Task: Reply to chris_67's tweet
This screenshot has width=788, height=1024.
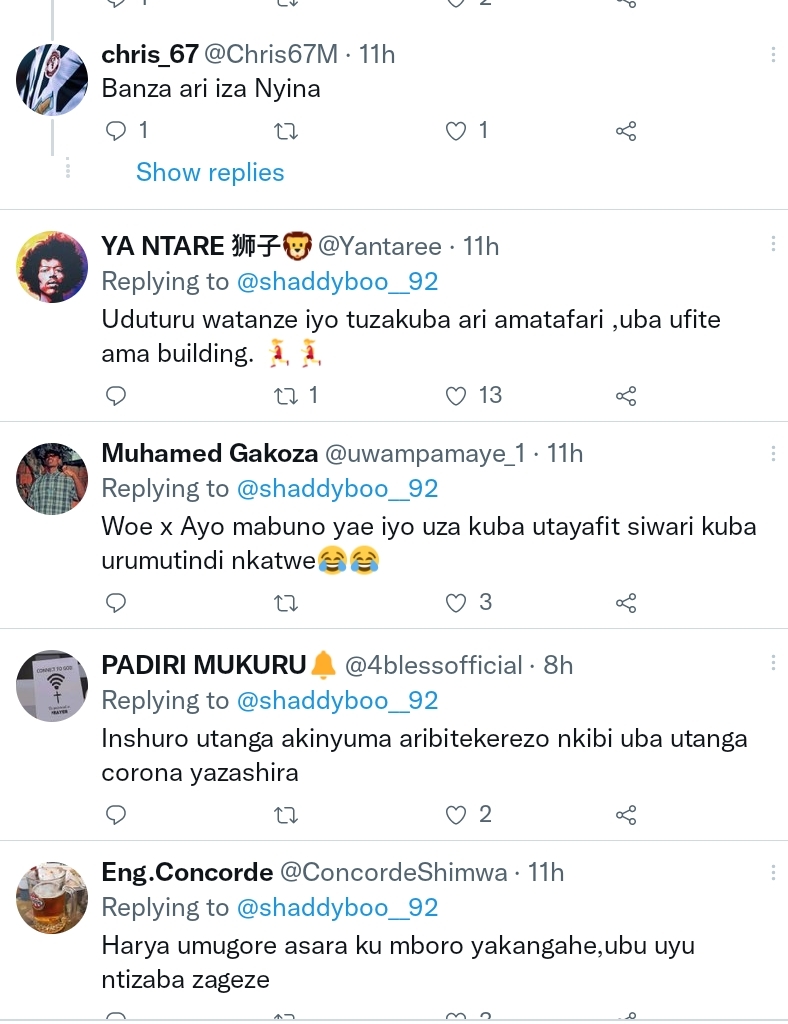Action: pyautogui.click(x=117, y=131)
